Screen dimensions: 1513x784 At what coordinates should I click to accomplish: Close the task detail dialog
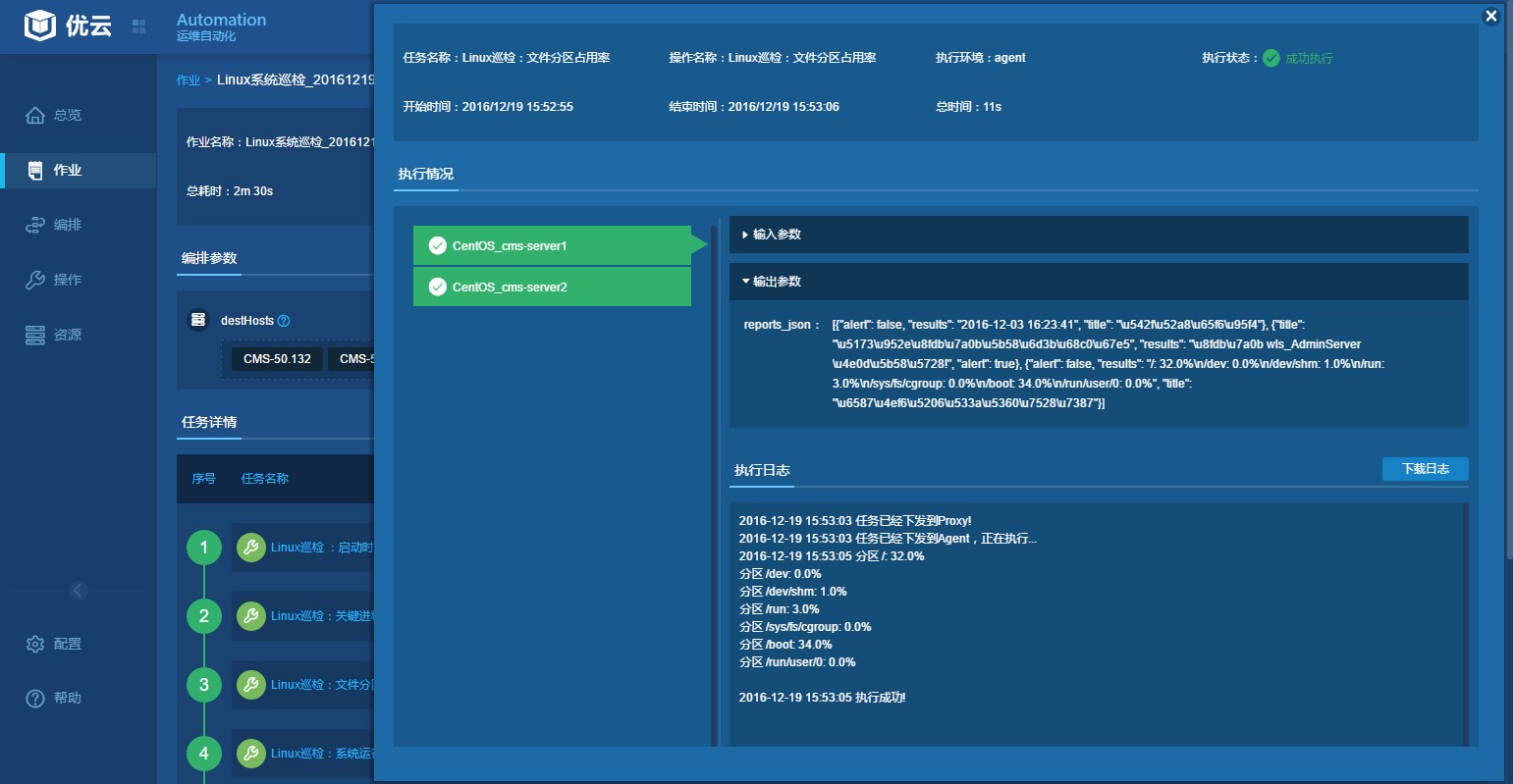[1490, 16]
